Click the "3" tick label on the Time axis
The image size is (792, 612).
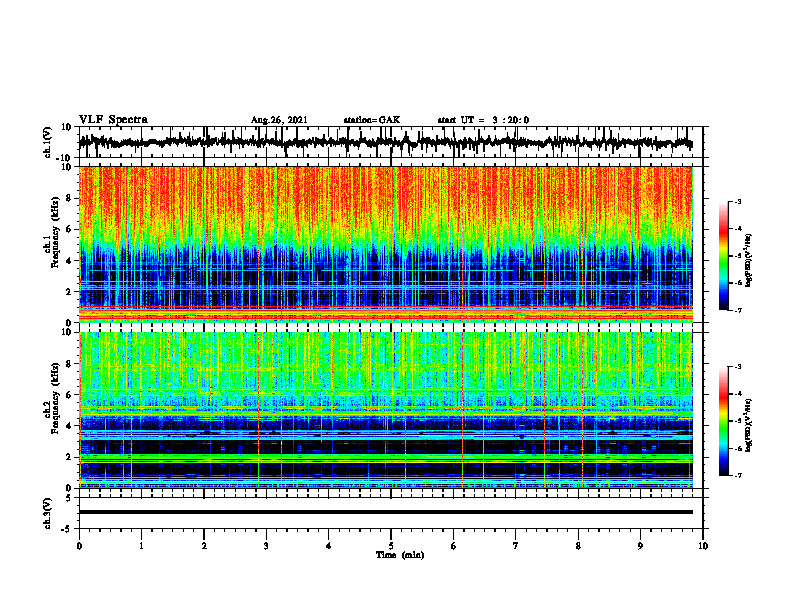pyautogui.click(x=266, y=546)
